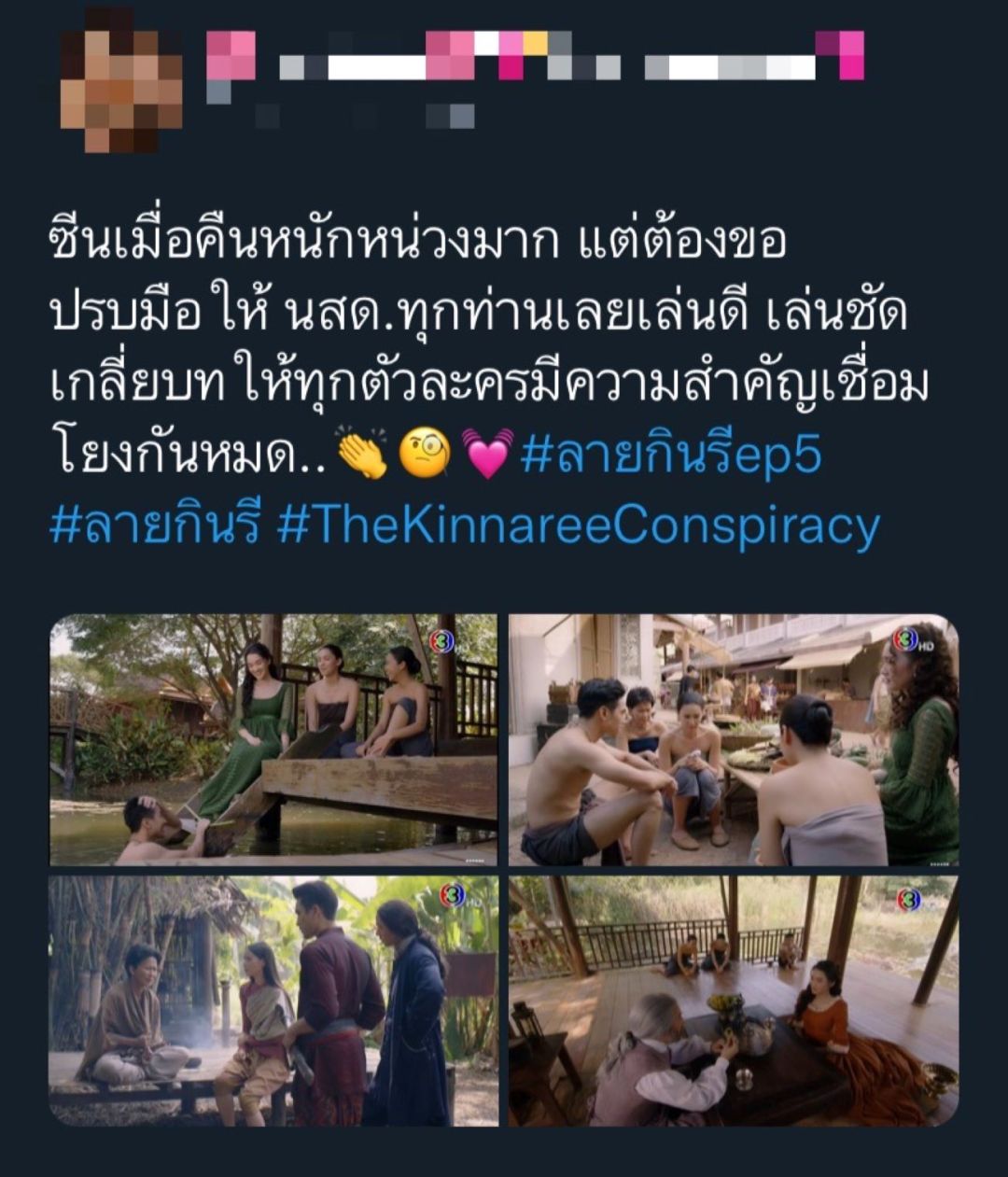
Task: Open photo of women on wooden pier
Action: point(273,739)
